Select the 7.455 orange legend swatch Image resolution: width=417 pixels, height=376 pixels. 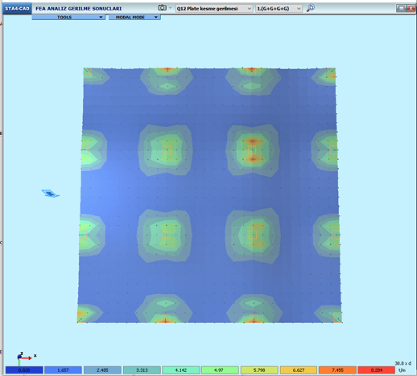pos(337,370)
